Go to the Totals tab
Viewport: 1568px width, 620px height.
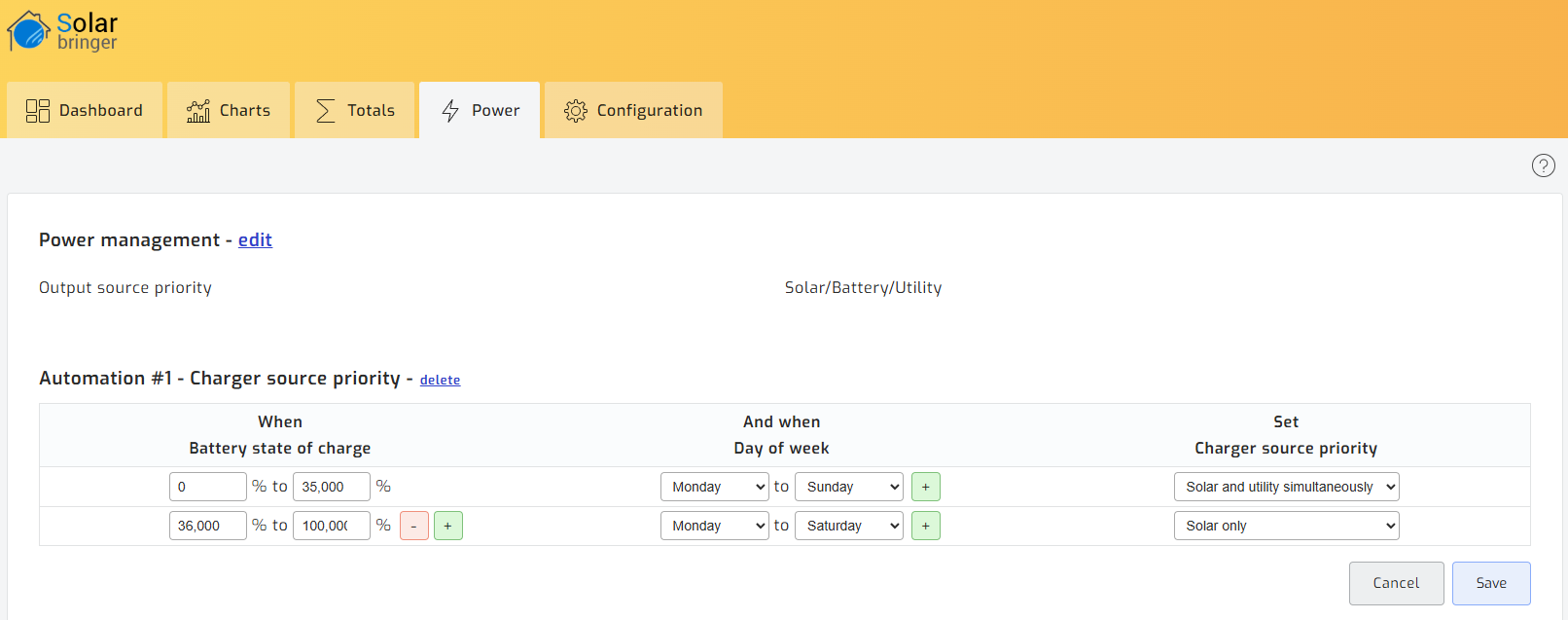pyautogui.click(x=355, y=110)
